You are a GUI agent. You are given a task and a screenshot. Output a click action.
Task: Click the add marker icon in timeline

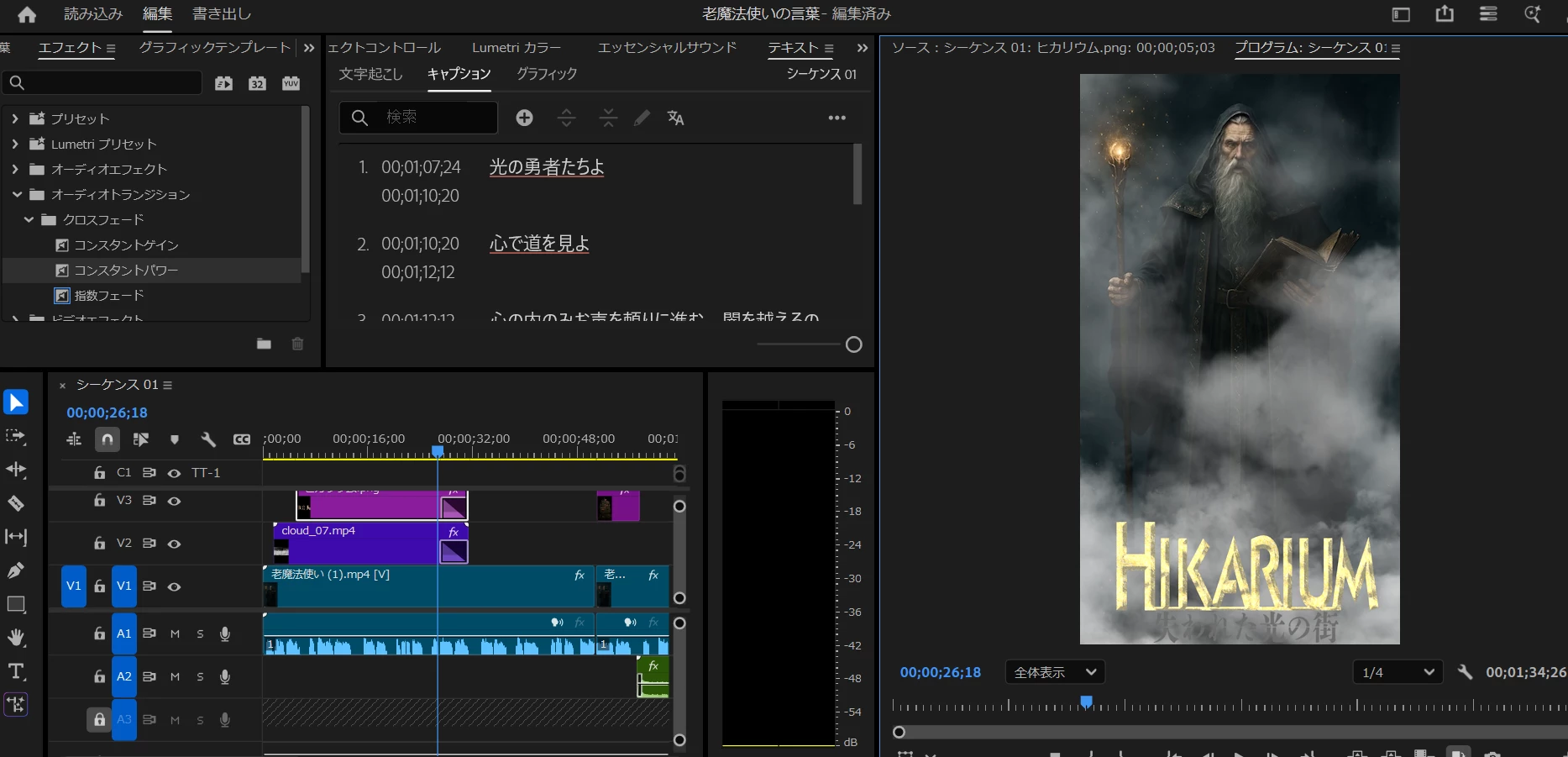(175, 439)
